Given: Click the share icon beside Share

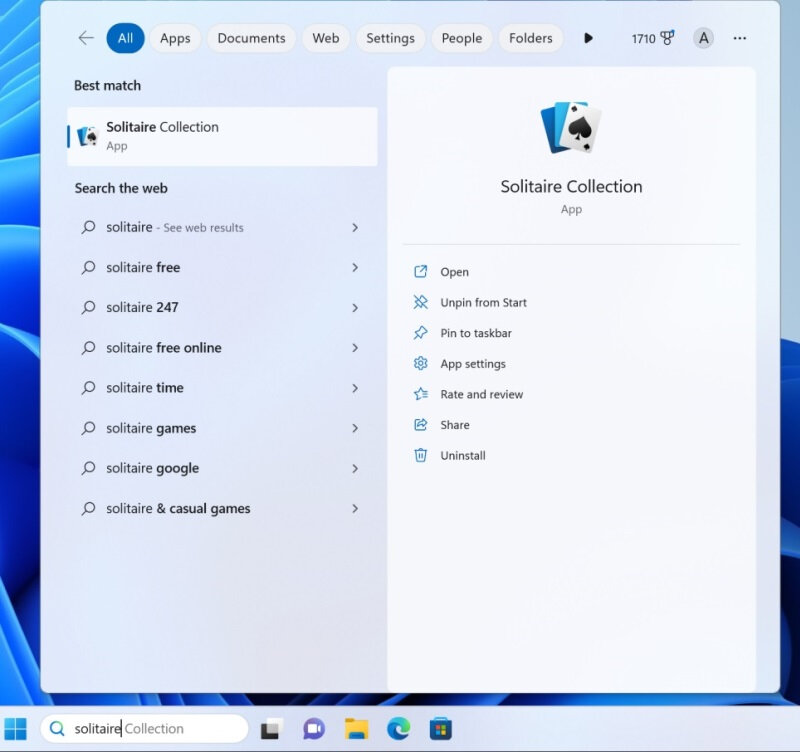Looking at the screenshot, I should 420,424.
